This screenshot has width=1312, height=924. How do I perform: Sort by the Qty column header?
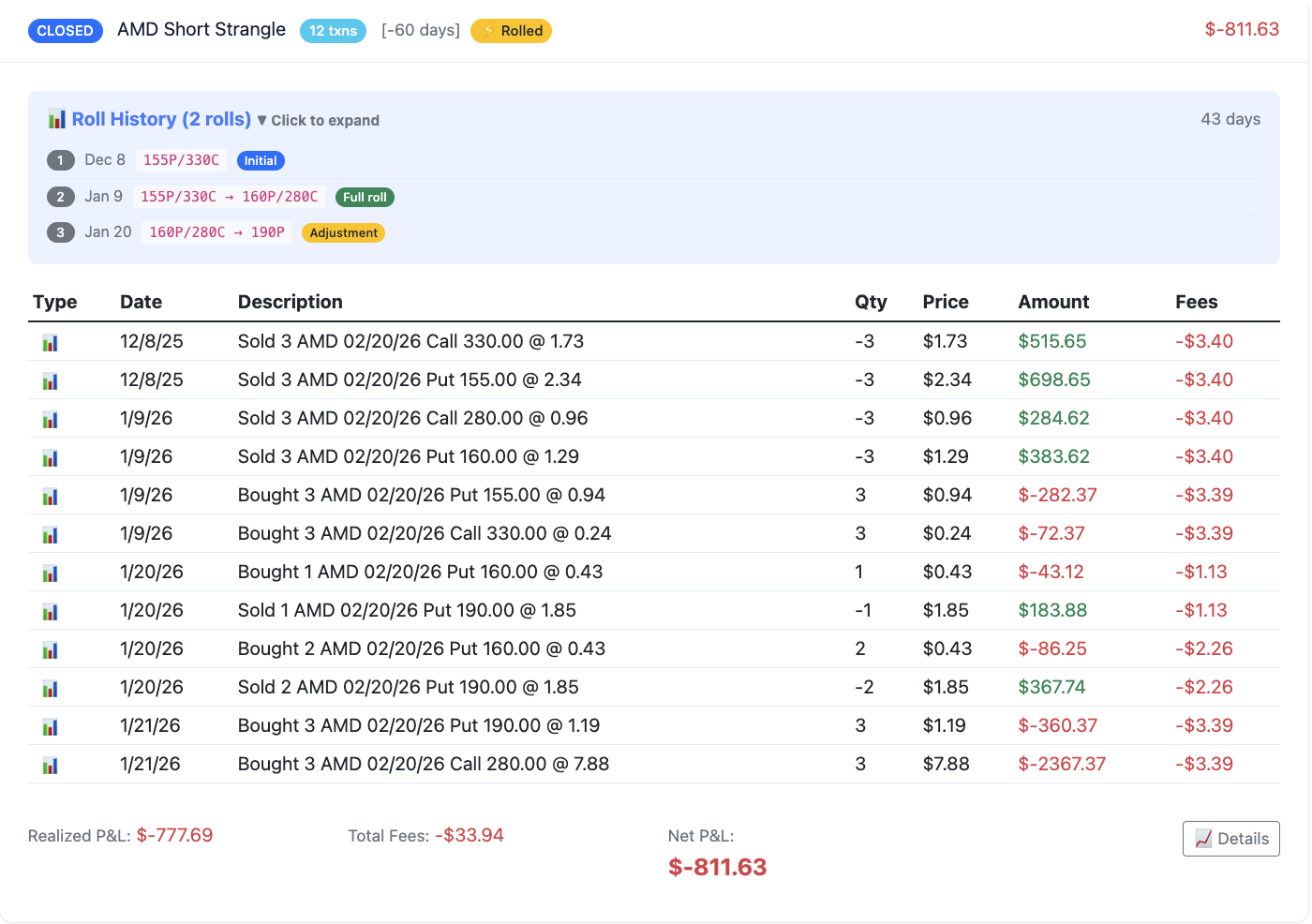tap(871, 302)
